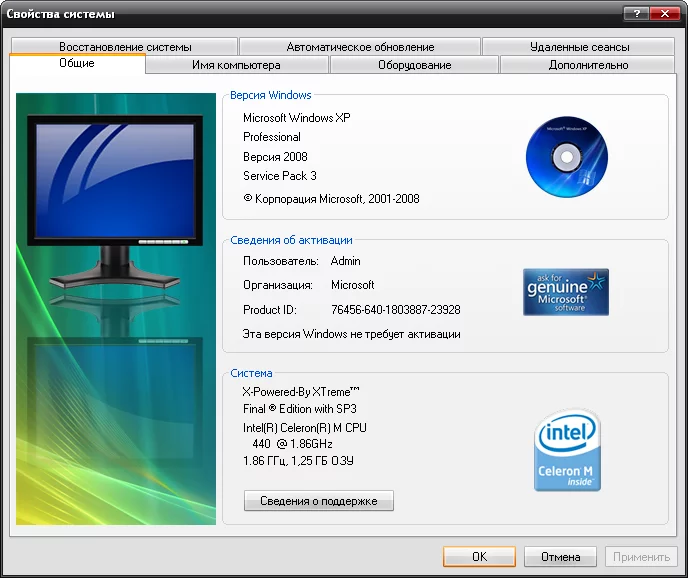This screenshot has width=688, height=578.
Task: Switch to the Автоматическое обновление tab
Action: click(360, 46)
